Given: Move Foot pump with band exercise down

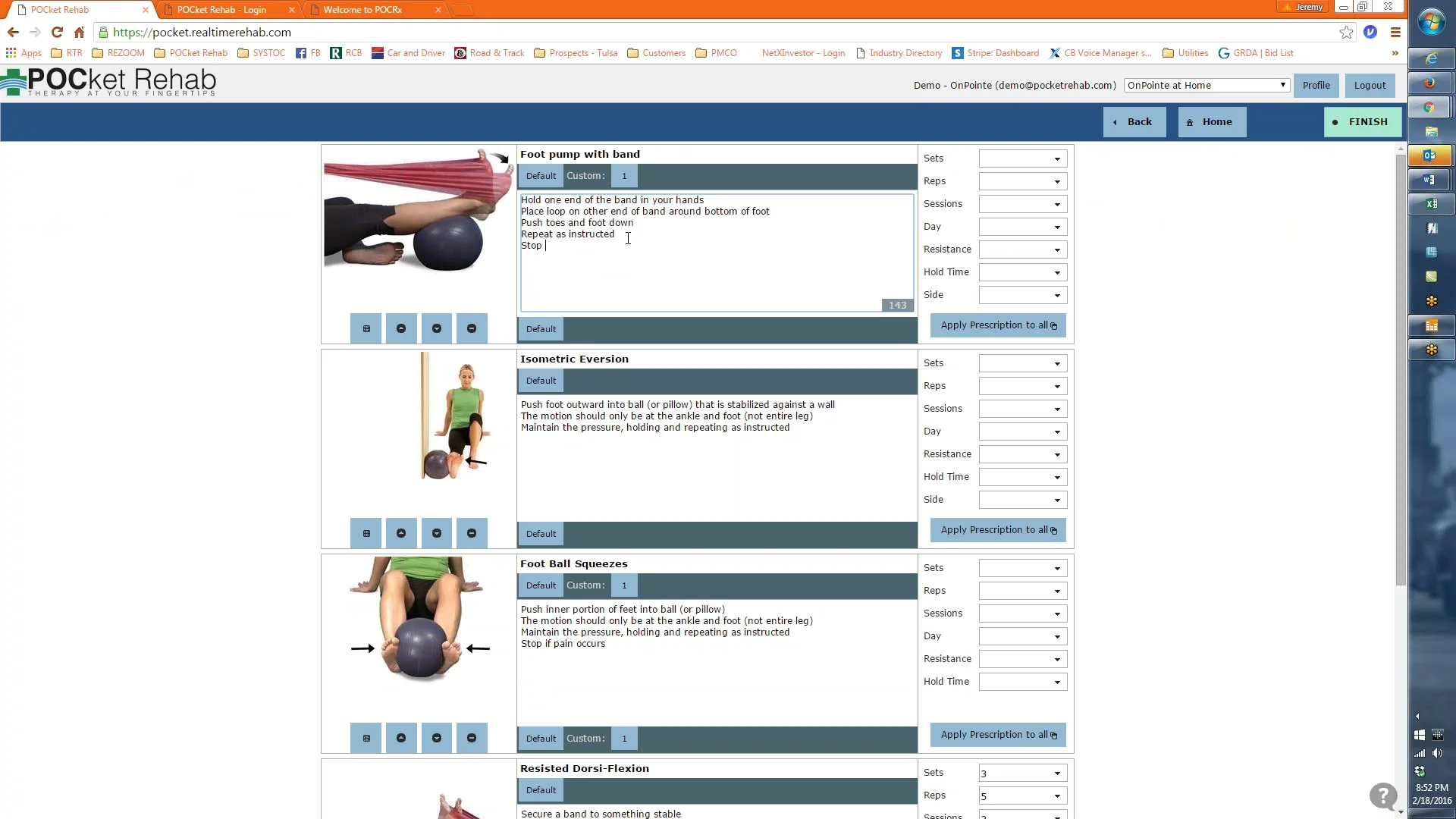Looking at the screenshot, I should 437,328.
